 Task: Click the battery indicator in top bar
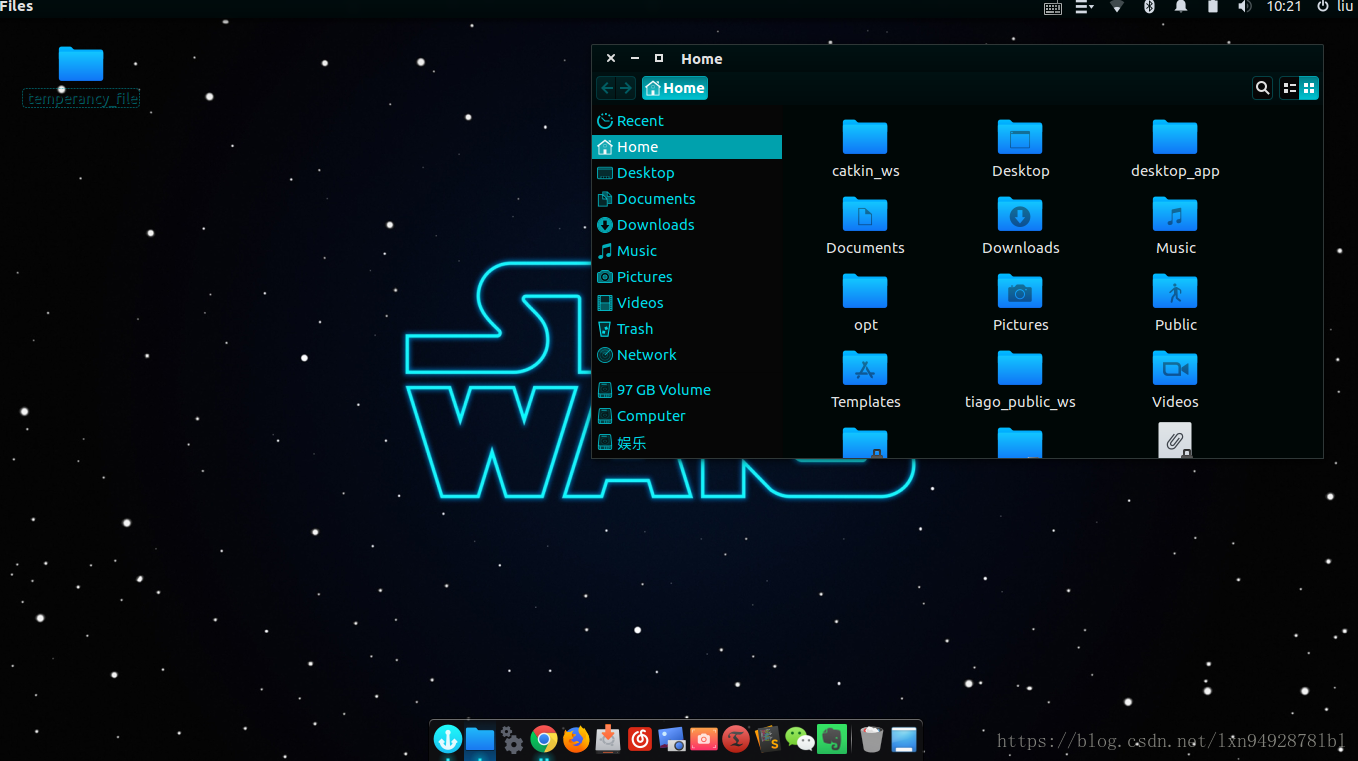[x=1212, y=7]
